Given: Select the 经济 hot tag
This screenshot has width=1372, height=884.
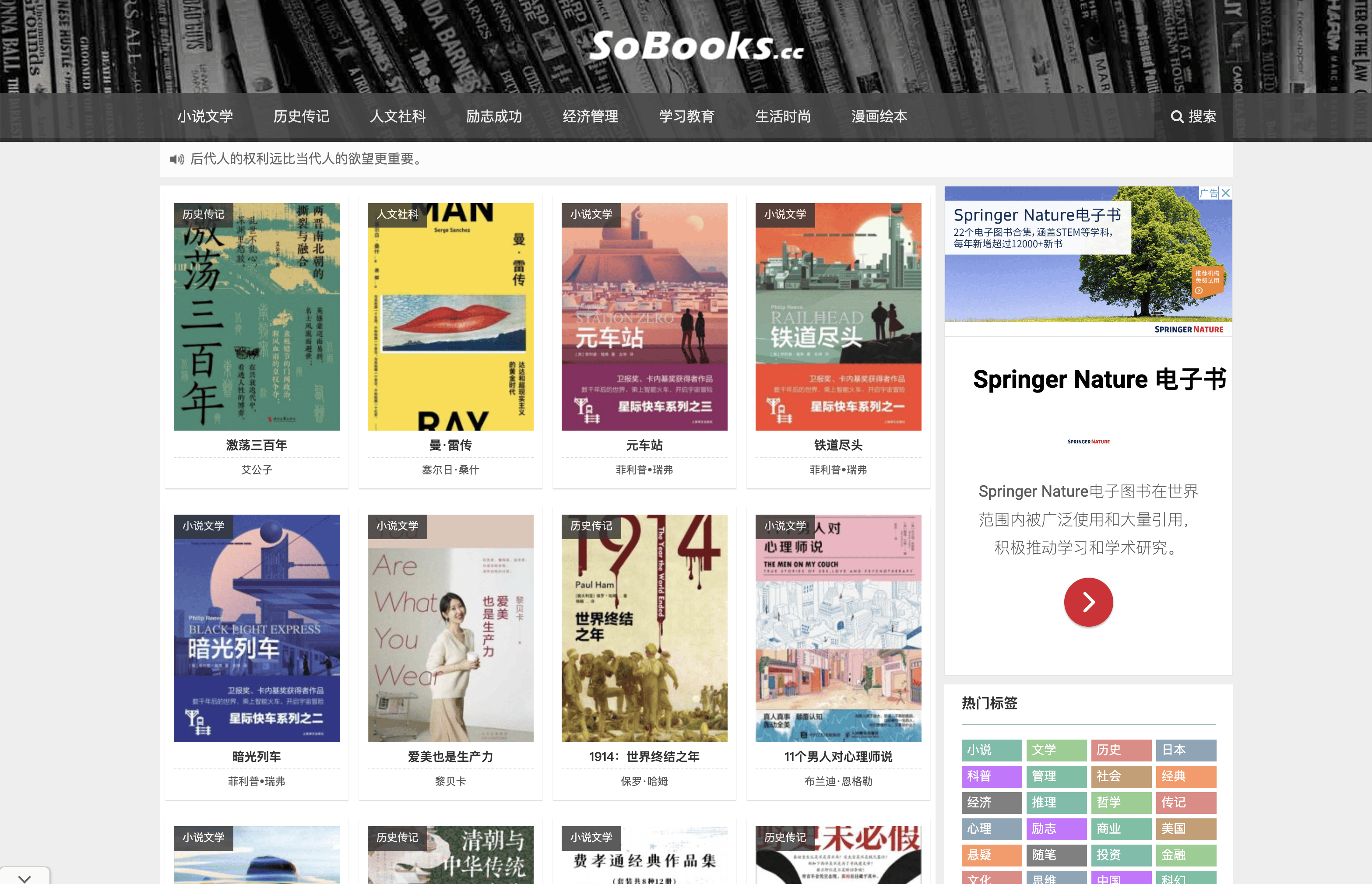Looking at the screenshot, I should [x=992, y=803].
